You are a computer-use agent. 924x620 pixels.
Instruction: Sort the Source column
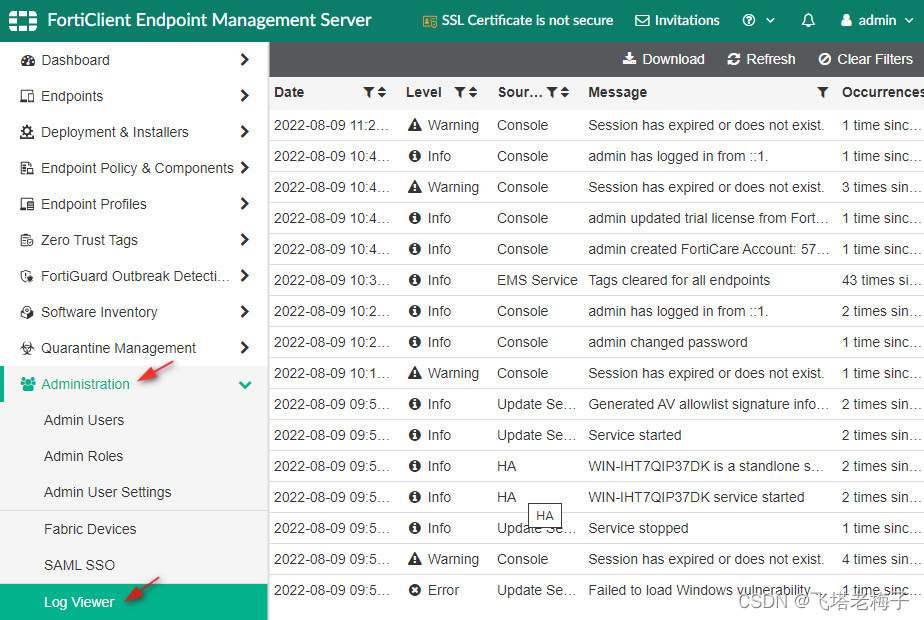[x=565, y=92]
